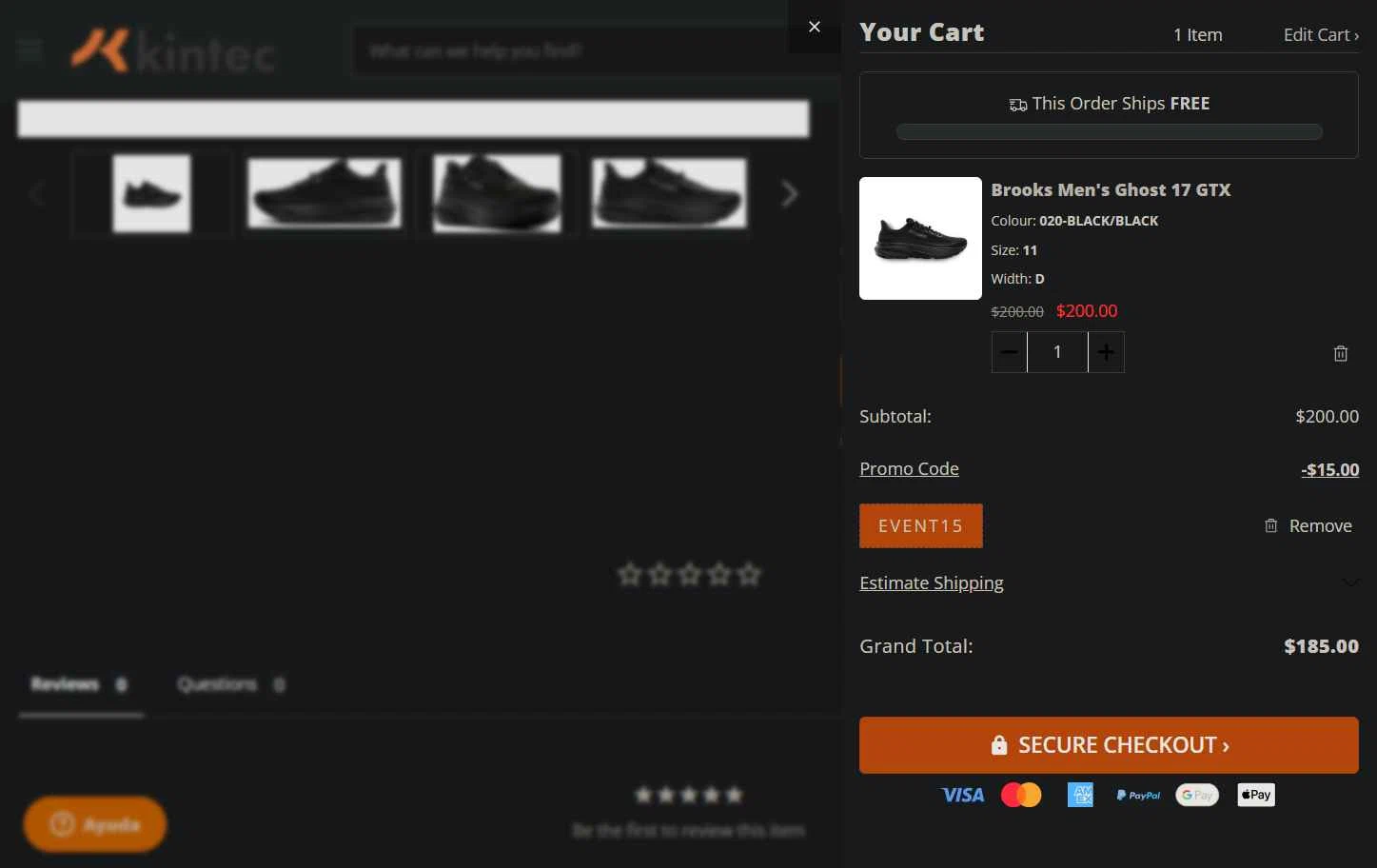Click the filled five-star rating above review prompt
This screenshot has width=1377, height=868.
click(688, 795)
